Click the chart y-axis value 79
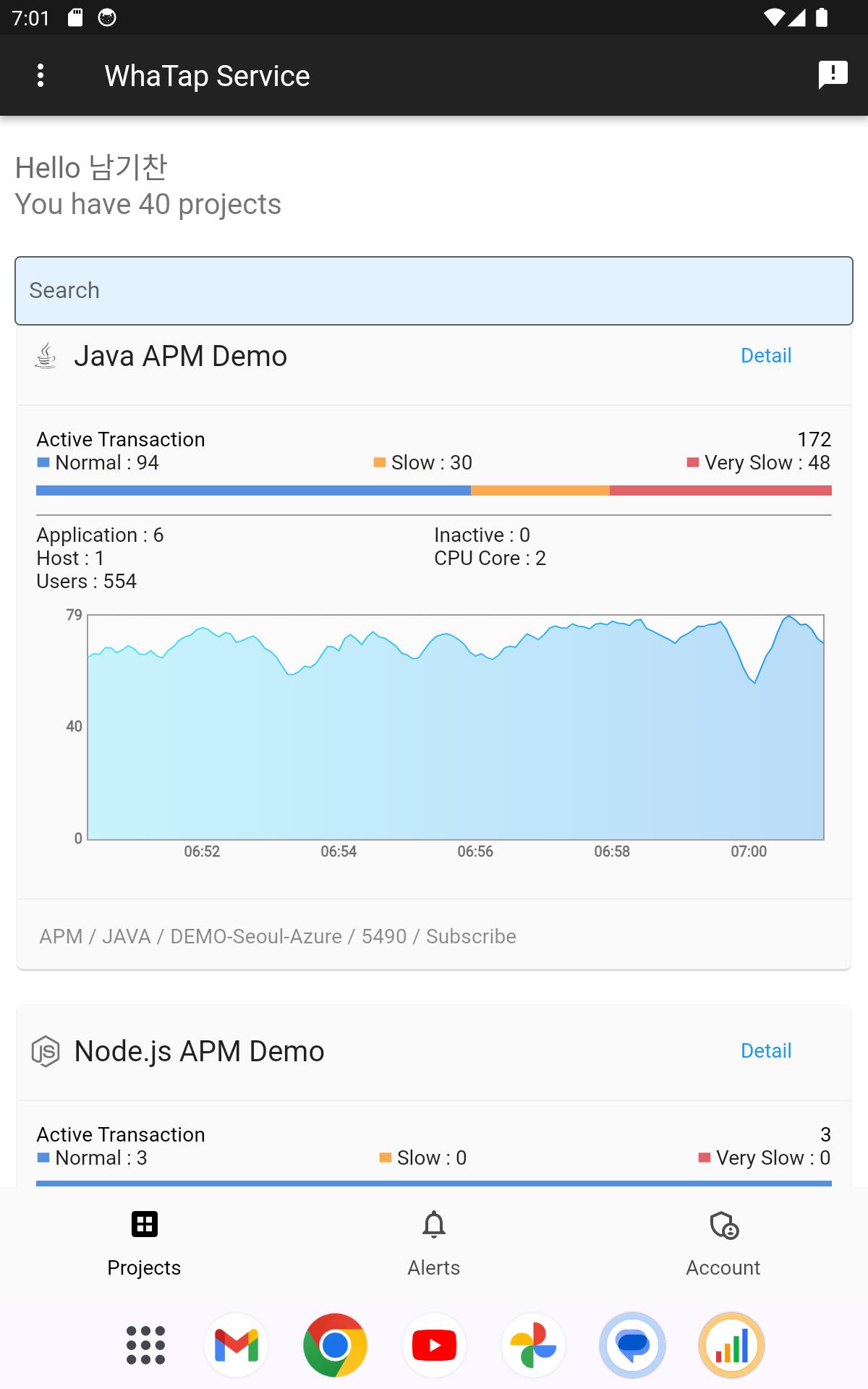 (x=74, y=615)
